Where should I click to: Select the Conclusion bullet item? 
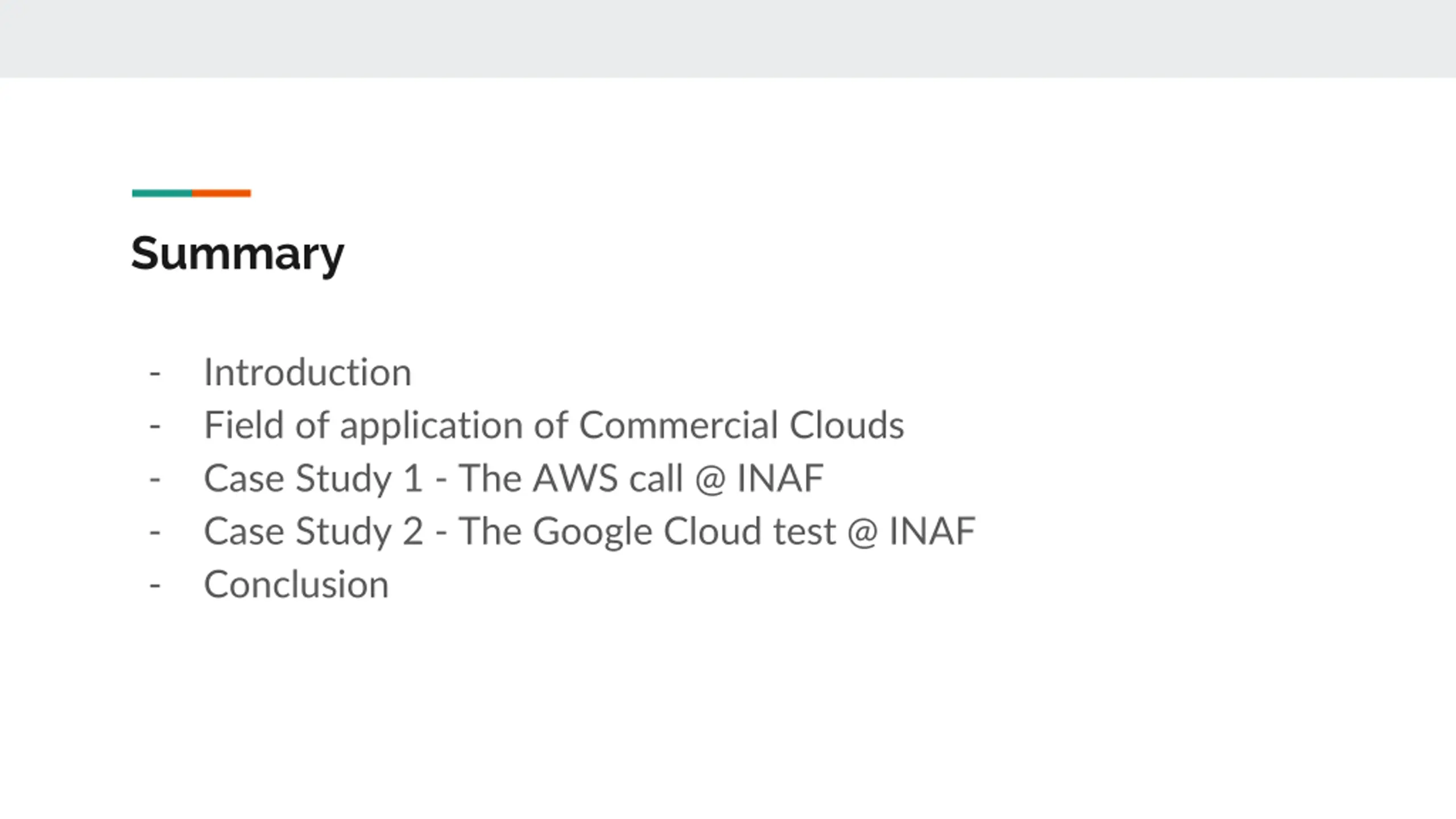[296, 585]
